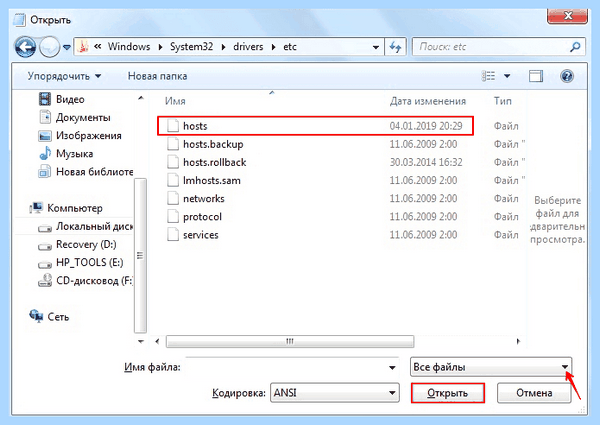Click the date 30.03.2014 16:32
The width and height of the screenshot is (600, 425).
coord(426,162)
